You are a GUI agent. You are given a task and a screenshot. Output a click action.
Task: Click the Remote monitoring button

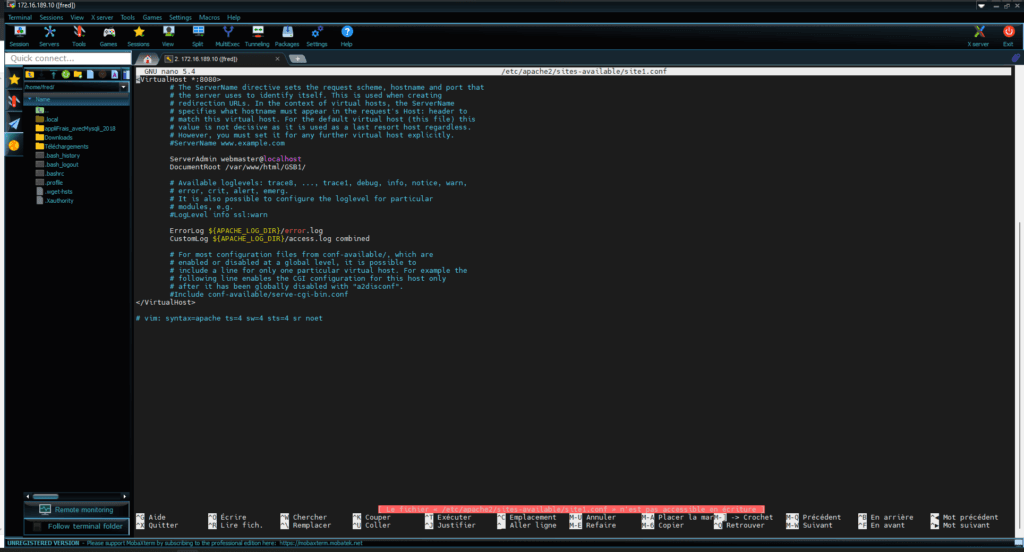(x=75, y=510)
